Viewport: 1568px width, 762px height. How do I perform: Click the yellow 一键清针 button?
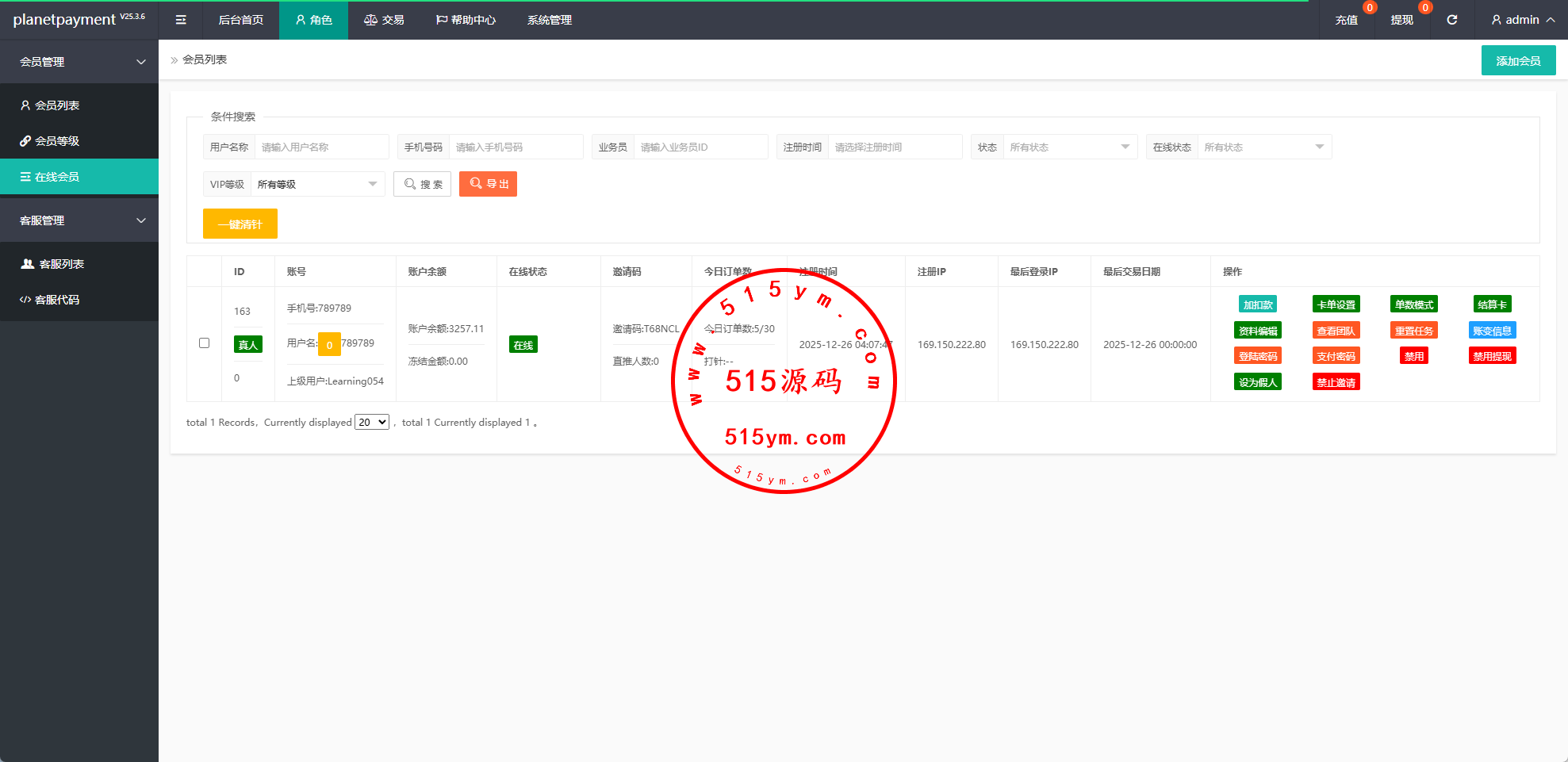click(x=240, y=224)
